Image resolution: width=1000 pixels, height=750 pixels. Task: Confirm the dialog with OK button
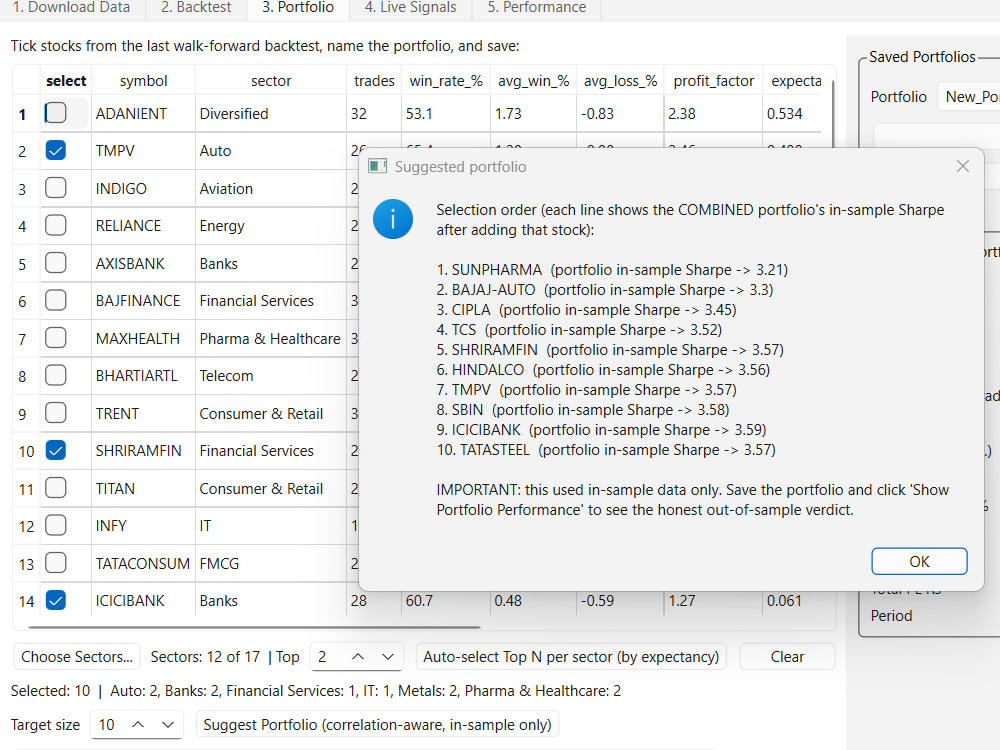tap(919, 561)
